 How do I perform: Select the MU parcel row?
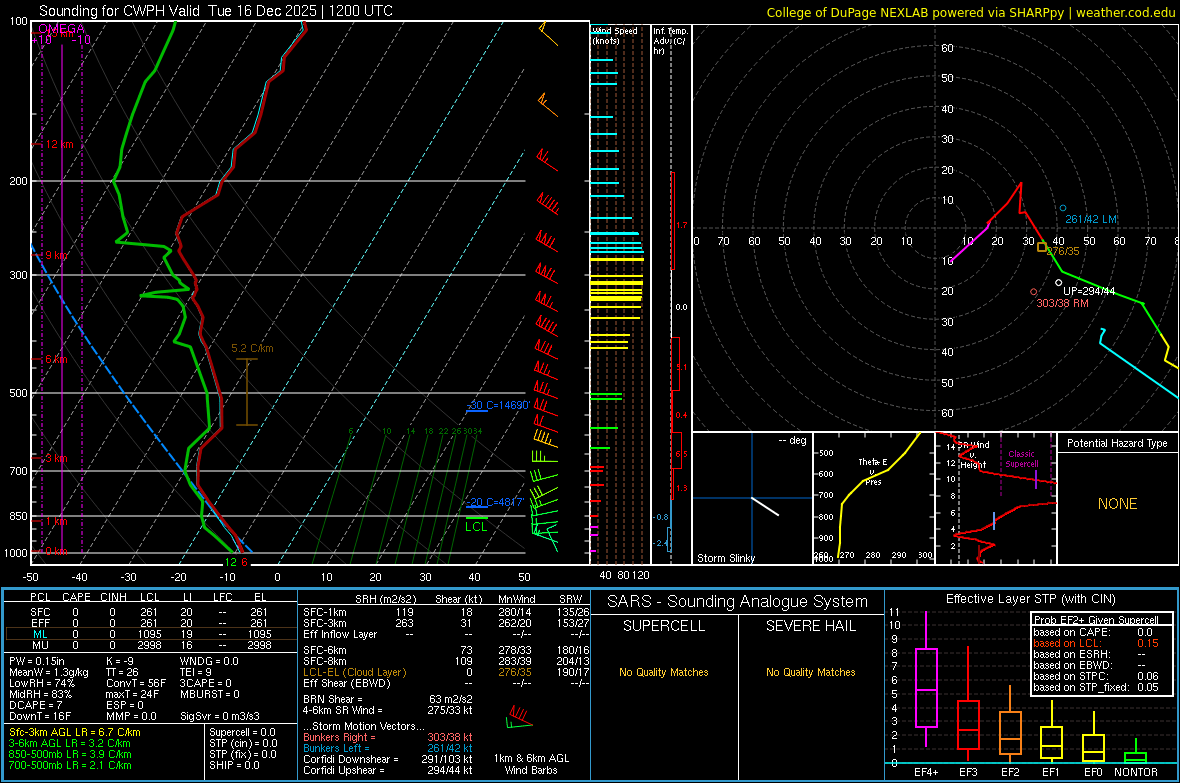coord(149,644)
